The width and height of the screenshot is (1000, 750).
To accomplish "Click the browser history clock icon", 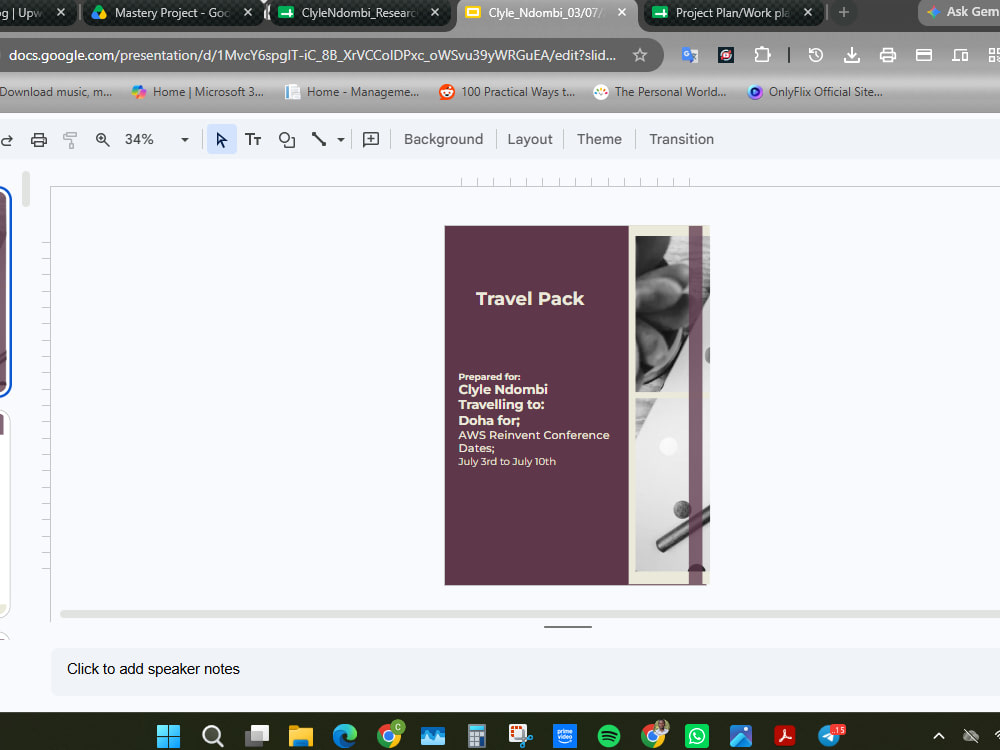I will coord(816,55).
